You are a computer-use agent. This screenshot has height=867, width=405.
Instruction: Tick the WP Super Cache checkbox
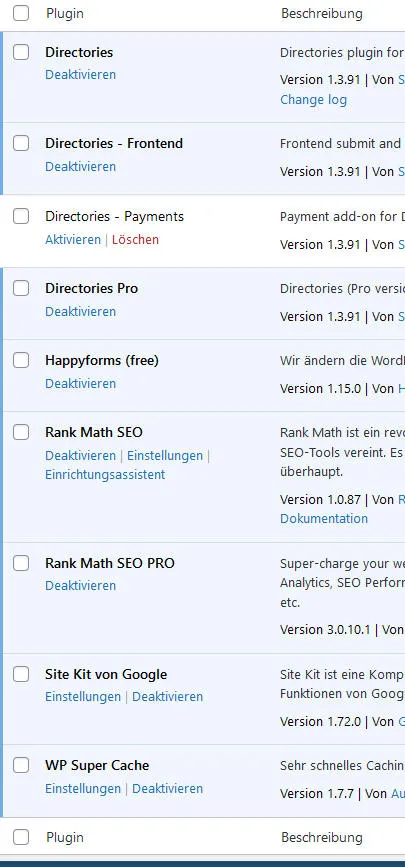[x=21, y=765]
